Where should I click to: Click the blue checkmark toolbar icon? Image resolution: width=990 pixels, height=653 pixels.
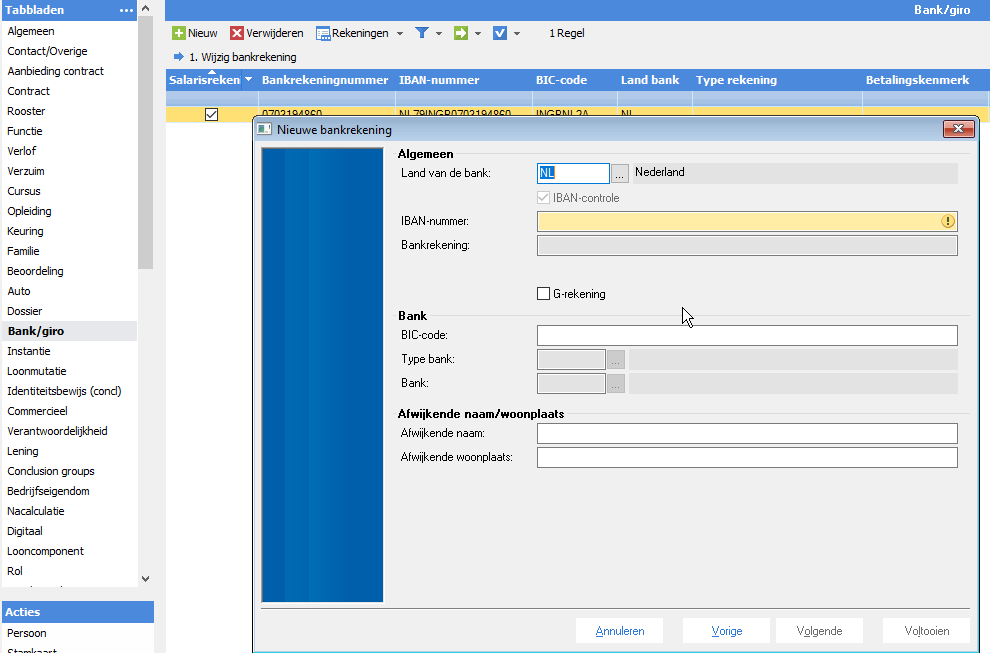point(499,33)
